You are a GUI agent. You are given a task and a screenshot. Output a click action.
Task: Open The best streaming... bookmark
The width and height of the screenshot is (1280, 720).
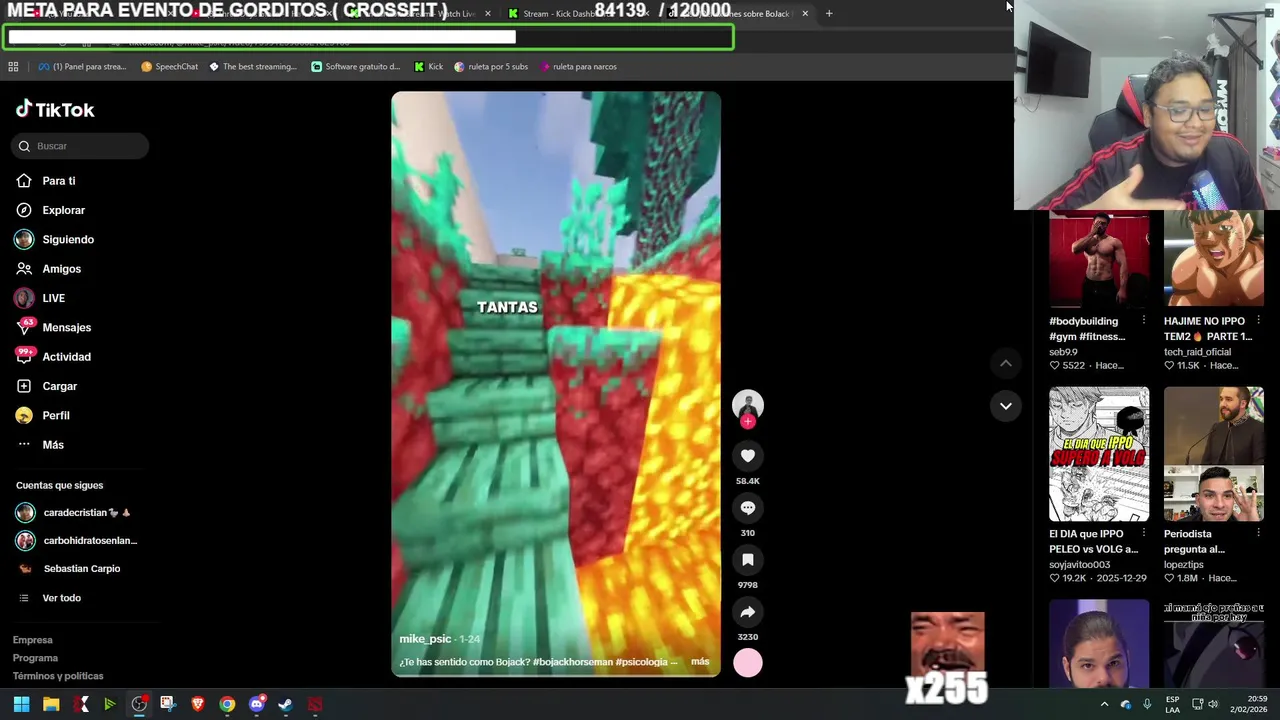[253, 67]
